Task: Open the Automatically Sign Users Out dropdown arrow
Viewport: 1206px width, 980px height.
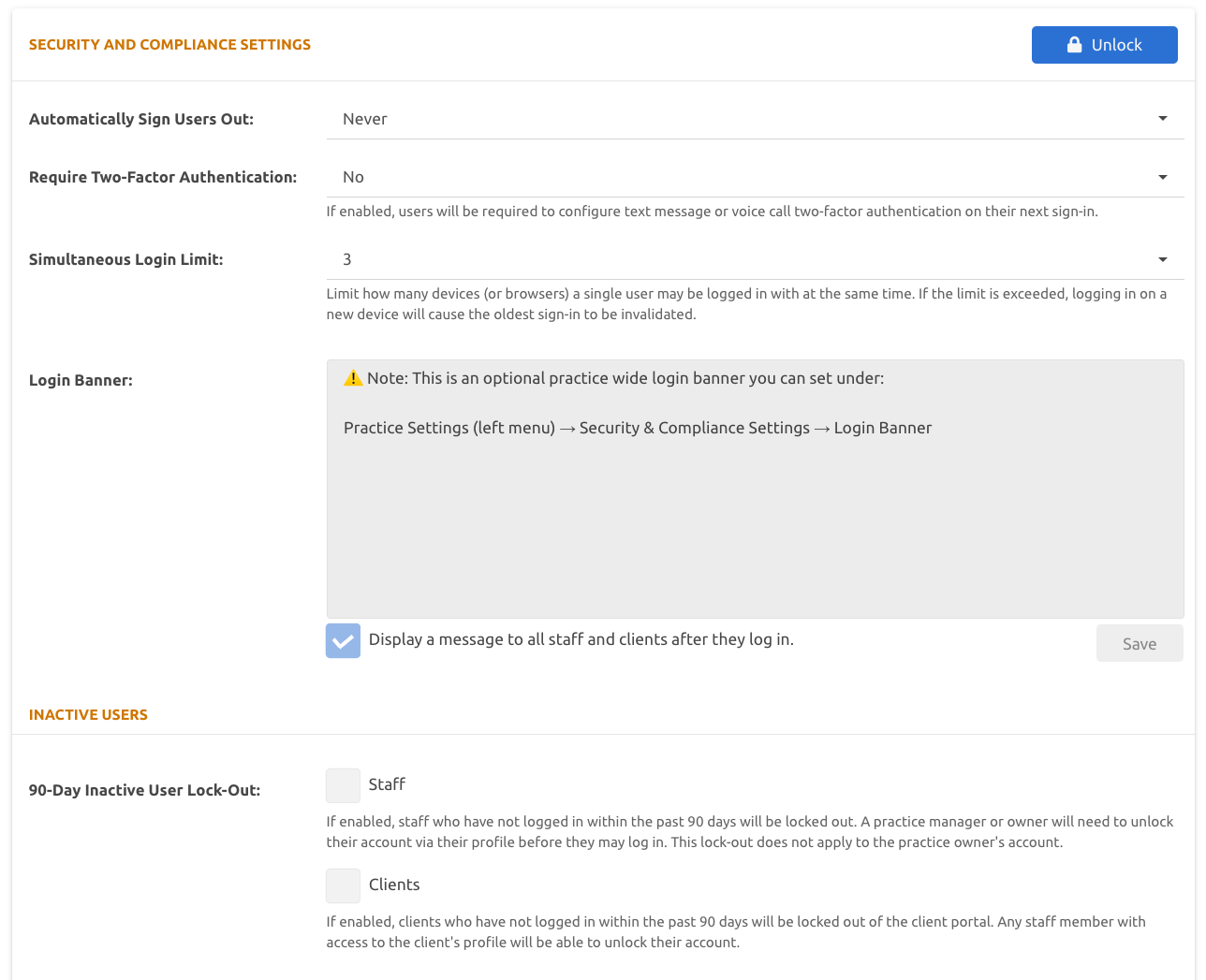Action: pos(1162,119)
